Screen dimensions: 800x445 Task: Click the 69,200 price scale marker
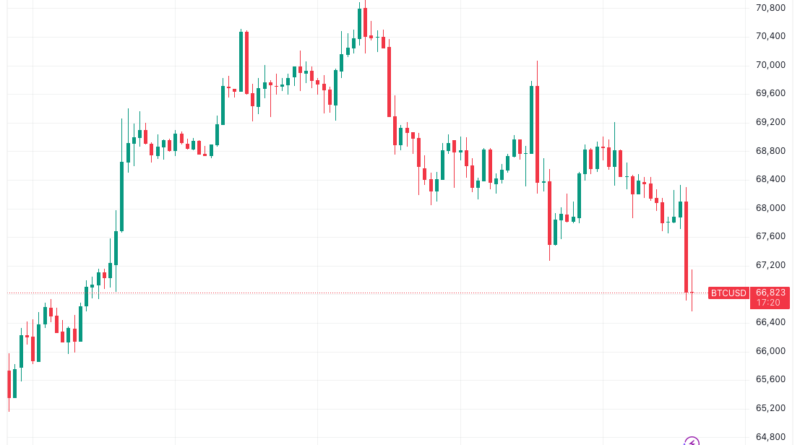pyautogui.click(x=771, y=122)
